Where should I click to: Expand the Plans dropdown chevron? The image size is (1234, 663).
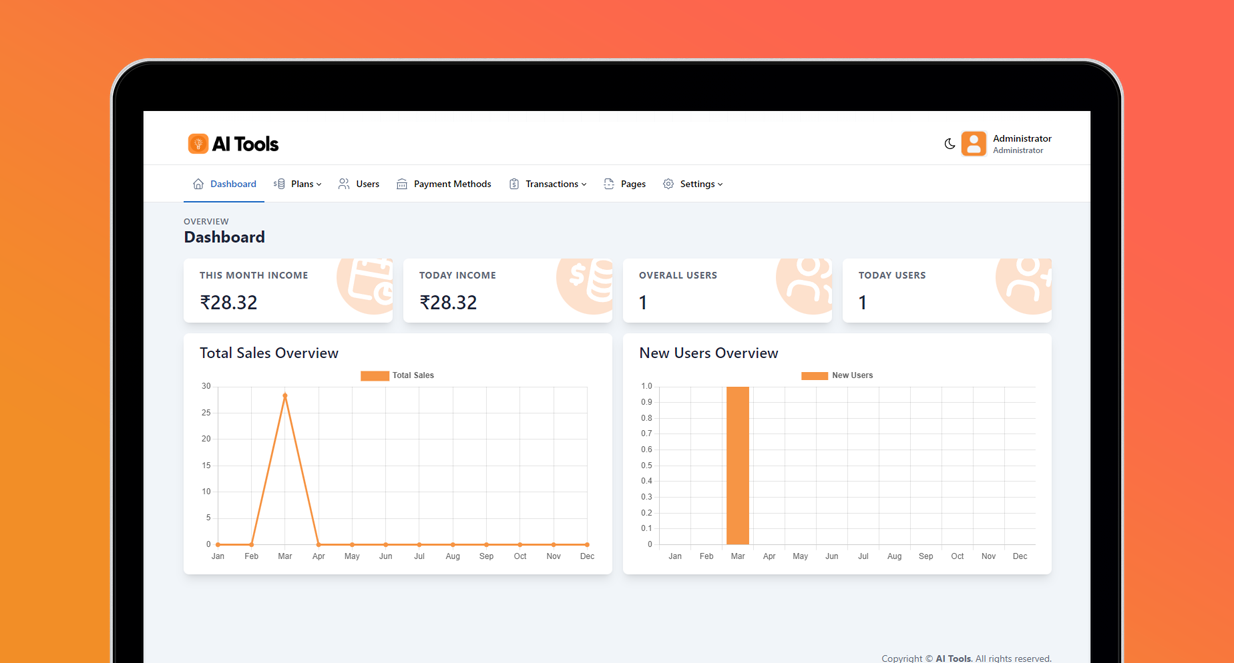(319, 184)
